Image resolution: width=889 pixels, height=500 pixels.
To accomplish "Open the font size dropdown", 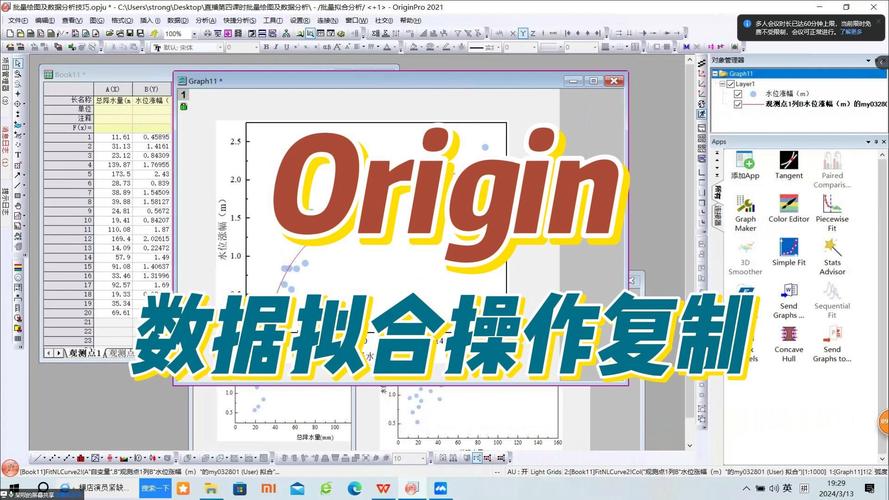I will pos(256,48).
